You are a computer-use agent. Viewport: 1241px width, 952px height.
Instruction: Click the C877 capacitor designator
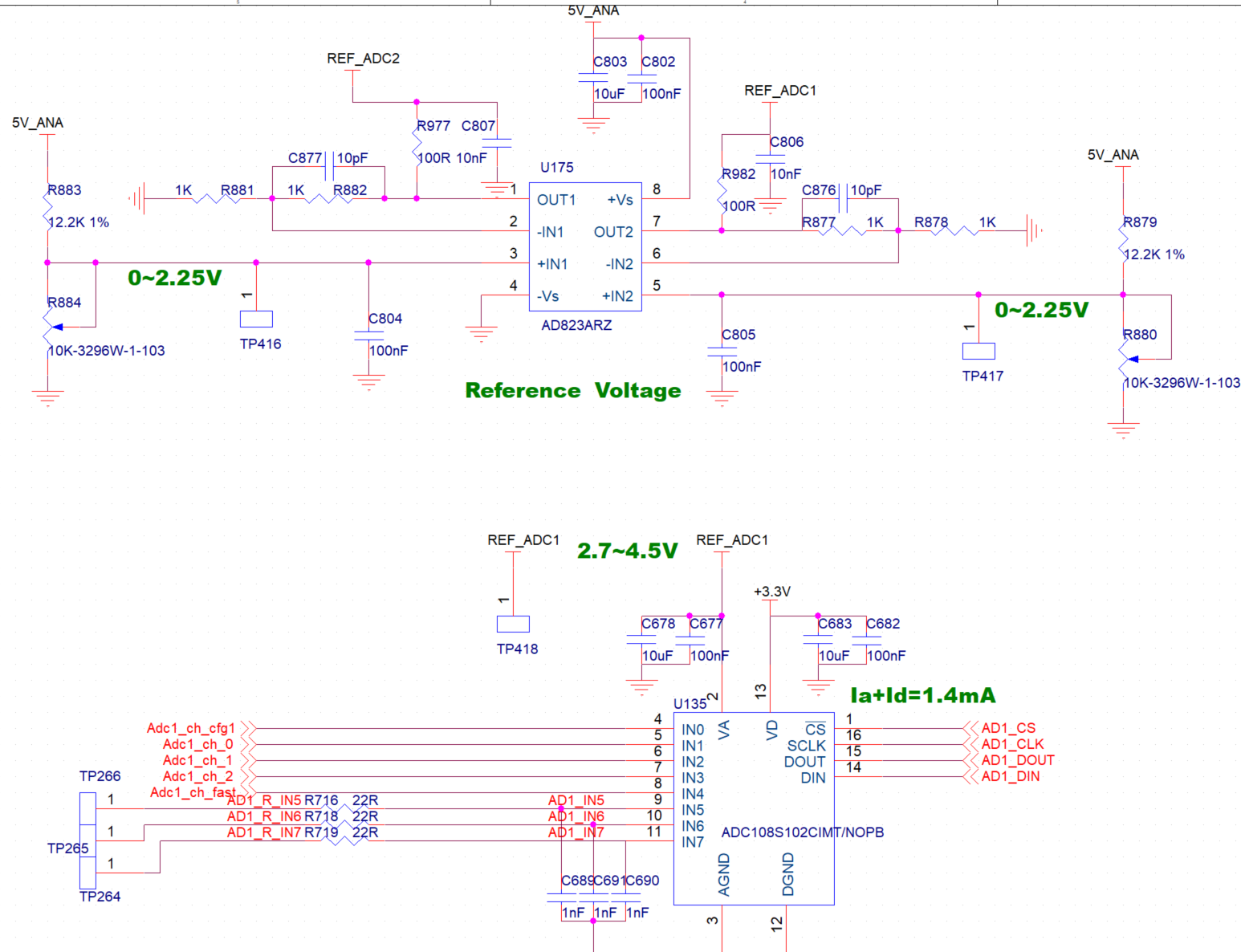pos(305,158)
